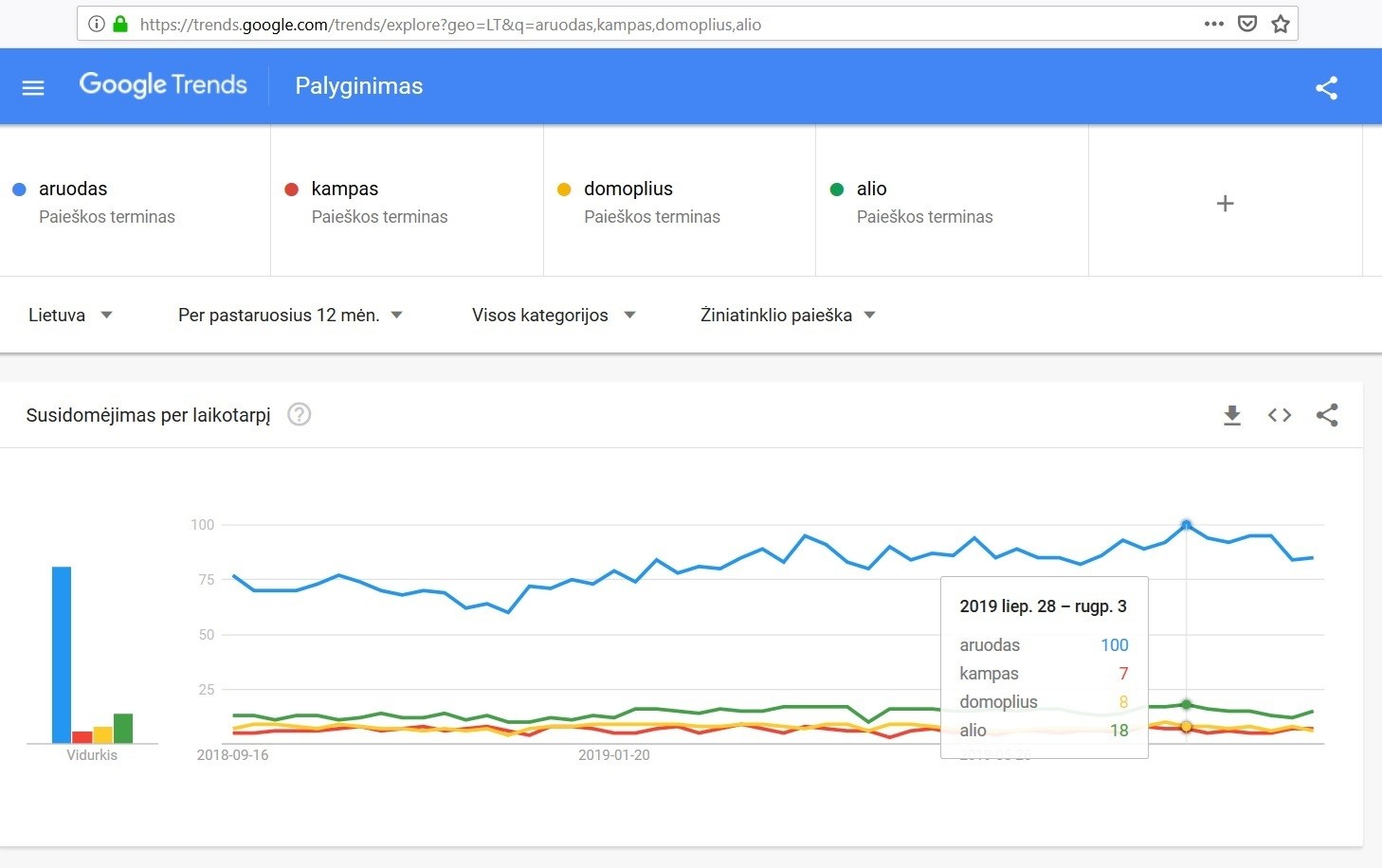Download the interest over time chart CSV
Viewport: 1382px width, 868px height.
point(1232,415)
